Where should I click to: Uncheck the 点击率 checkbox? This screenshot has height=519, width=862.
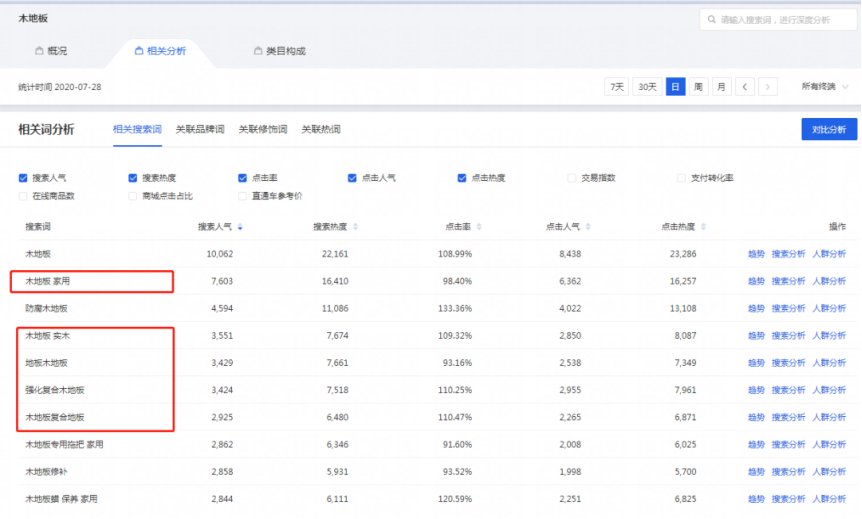[242, 178]
